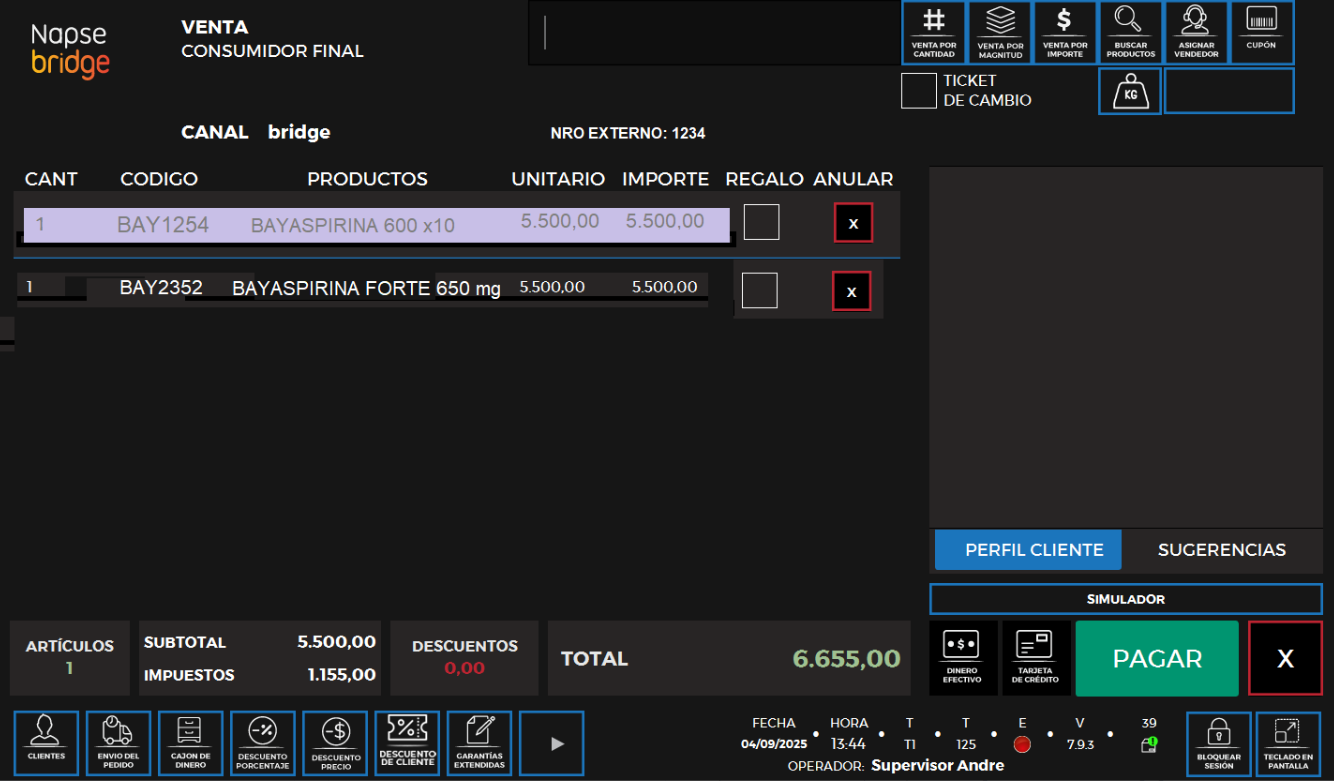
Task: Click the CODIGO column header
Action: pos(159,179)
